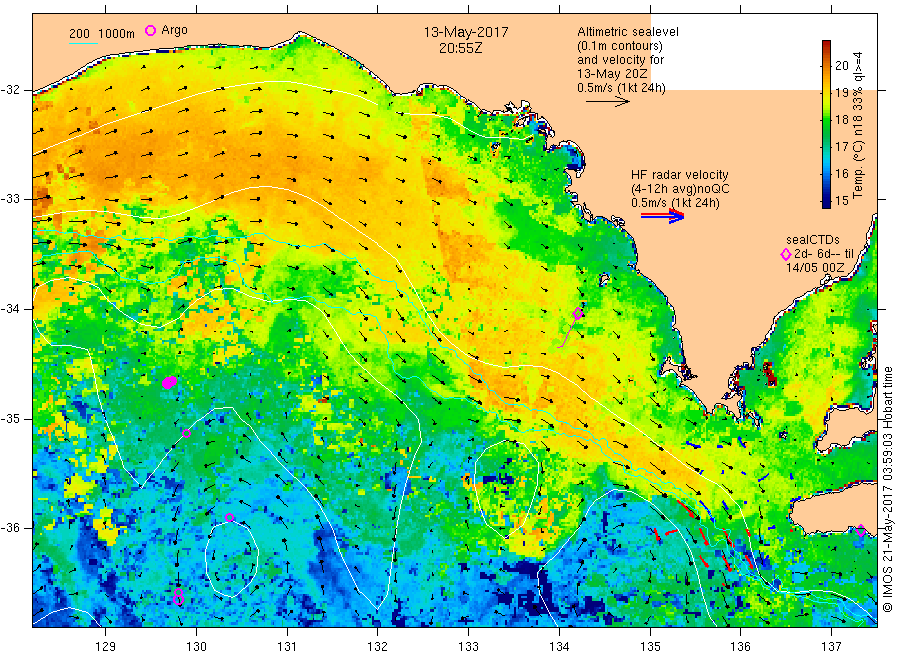900x660 pixels.
Task: Click the '16' label on the color bar
Action: (x=841, y=173)
